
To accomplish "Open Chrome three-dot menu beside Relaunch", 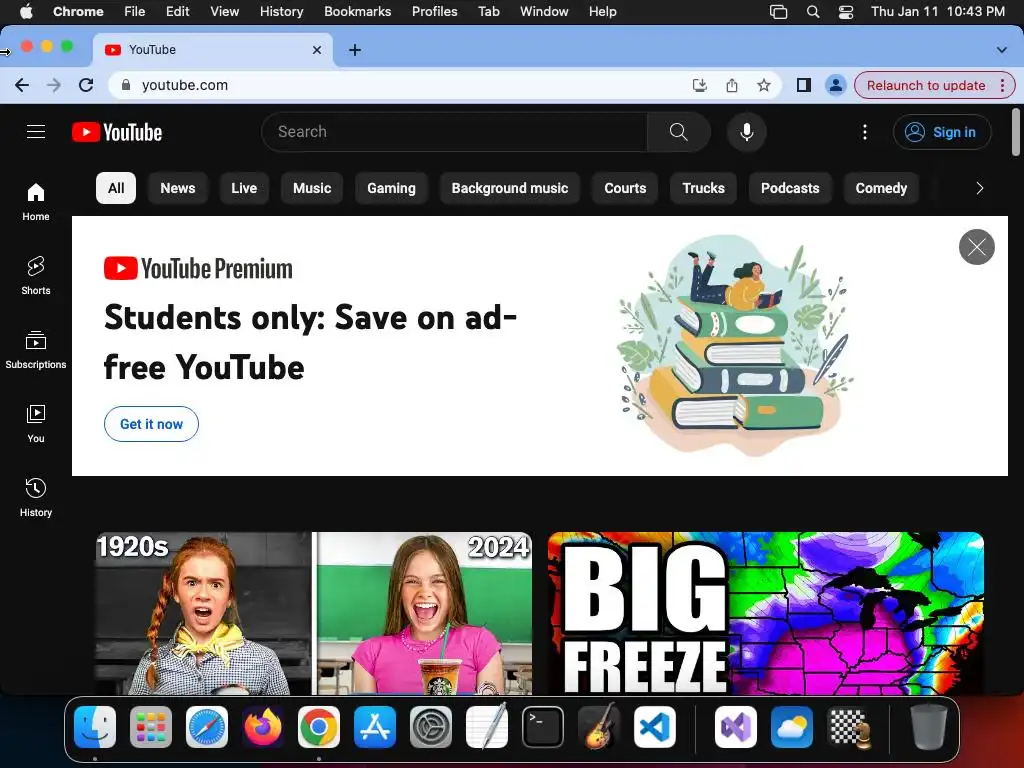I will click(1002, 85).
